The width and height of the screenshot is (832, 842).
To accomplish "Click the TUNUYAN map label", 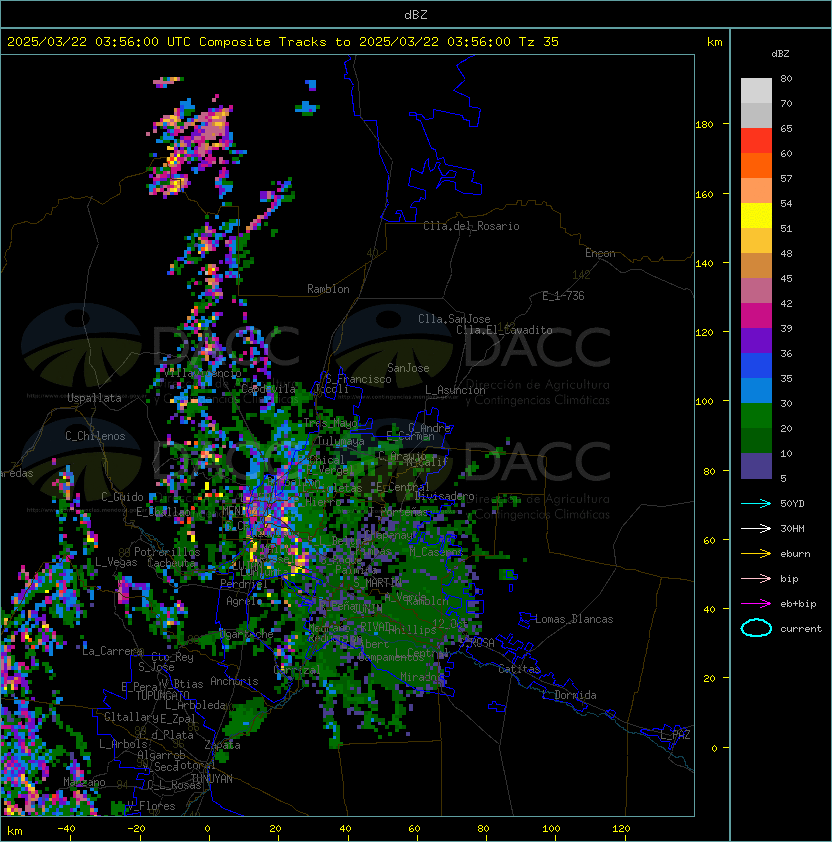I will pos(212,779).
